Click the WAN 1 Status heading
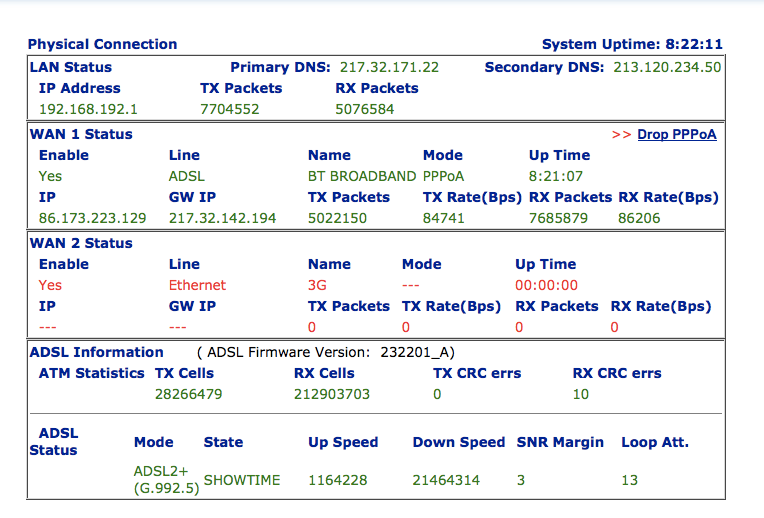The image size is (764, 518). (81, 134)
